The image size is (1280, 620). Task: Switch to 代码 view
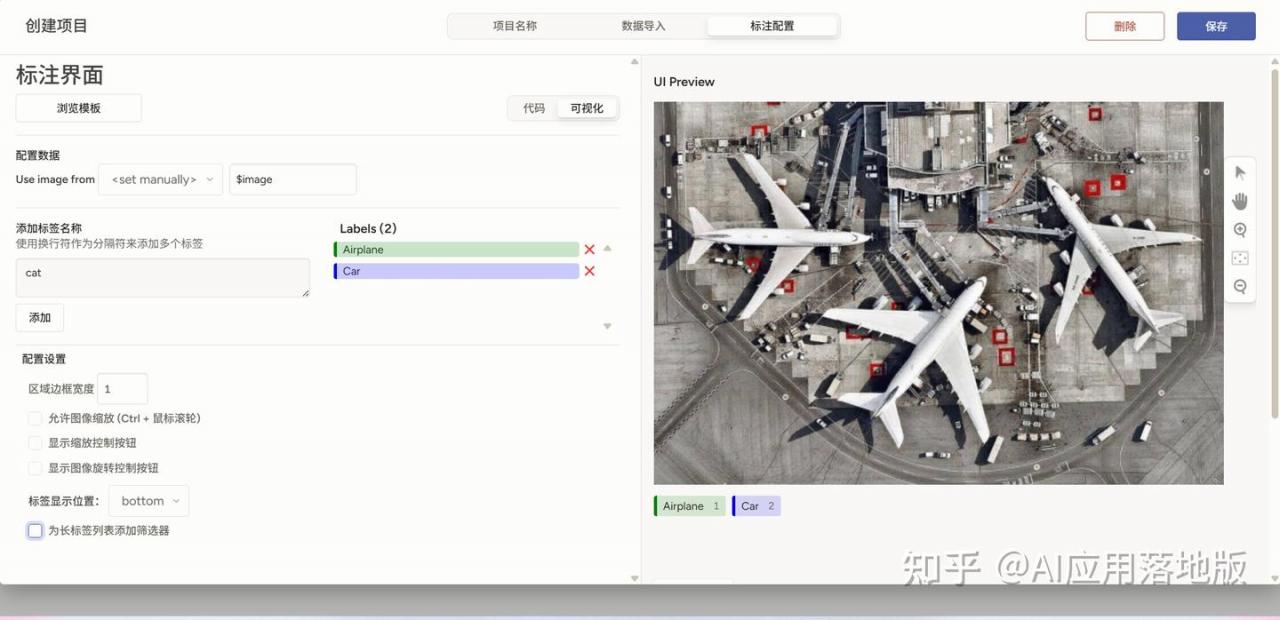click(534, 108)
